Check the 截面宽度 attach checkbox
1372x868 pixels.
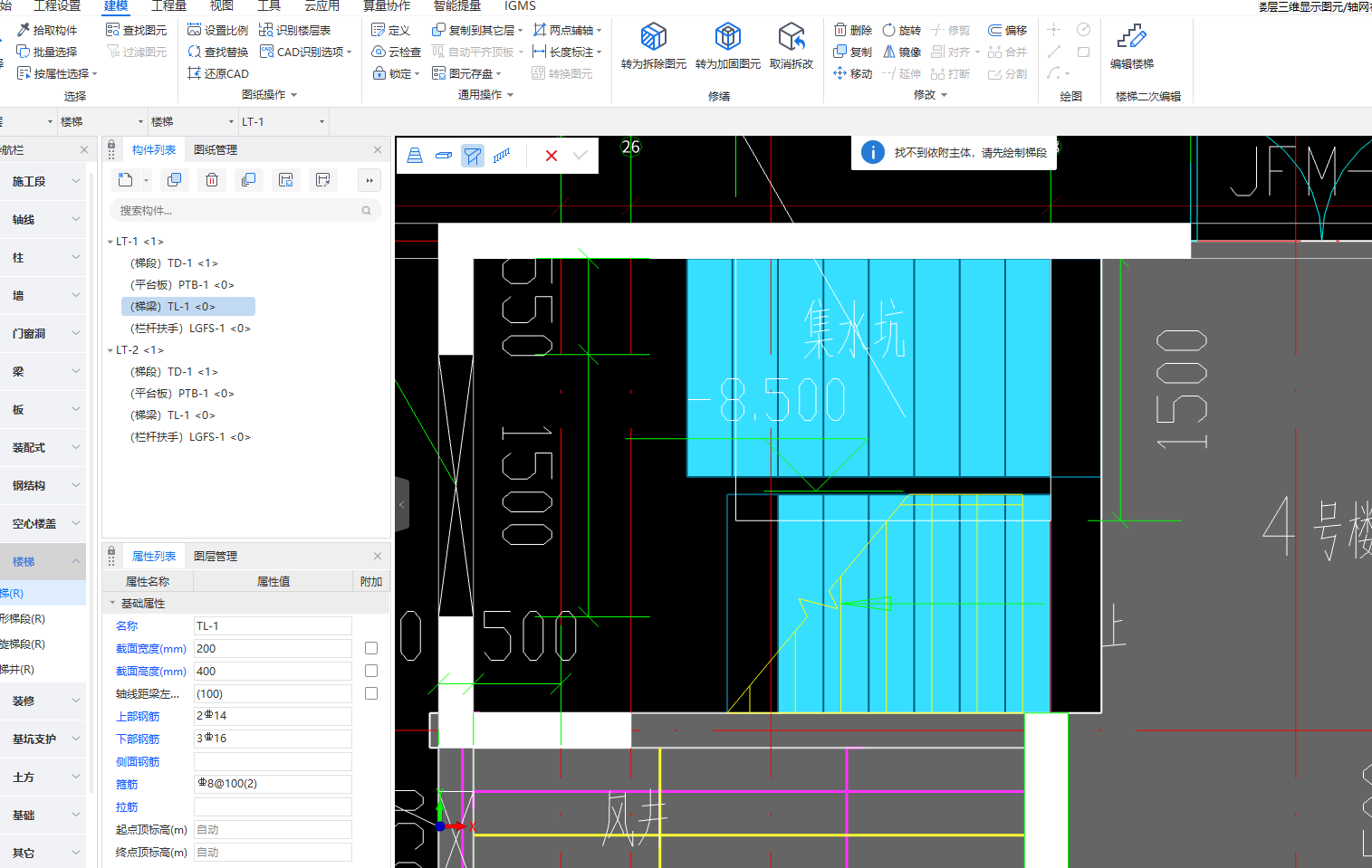click(371, 648)
